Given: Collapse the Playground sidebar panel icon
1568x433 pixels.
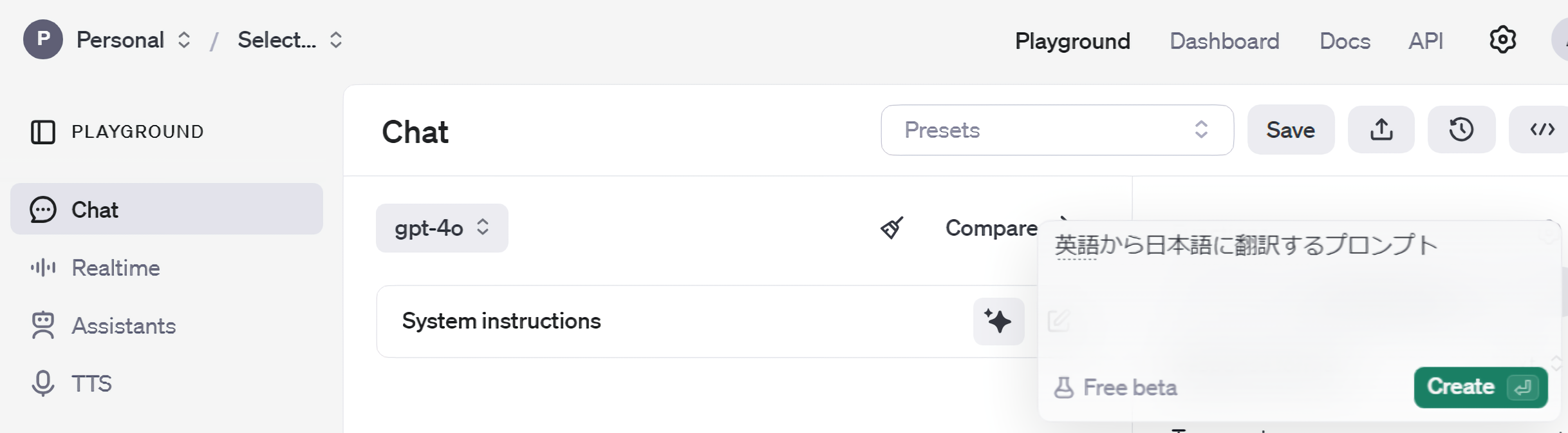Looking at the screenshot, I should pos(43,132).
